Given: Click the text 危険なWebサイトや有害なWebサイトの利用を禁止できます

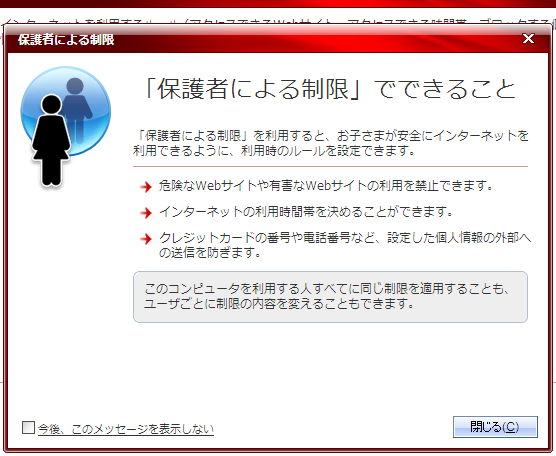Looking at the screenshot, I should [326, 186].
